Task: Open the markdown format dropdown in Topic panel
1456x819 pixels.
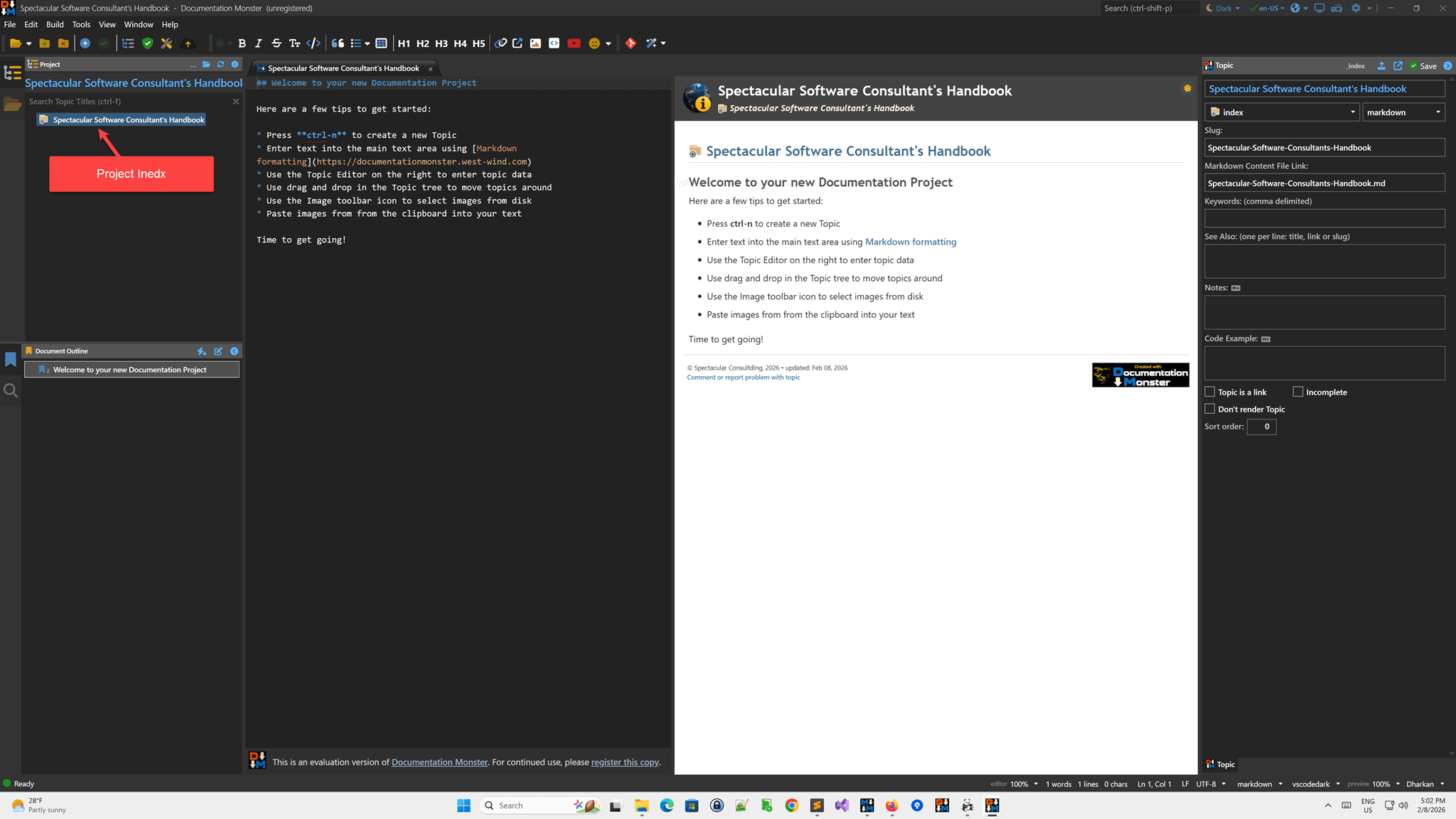Action: [1403, 112]
